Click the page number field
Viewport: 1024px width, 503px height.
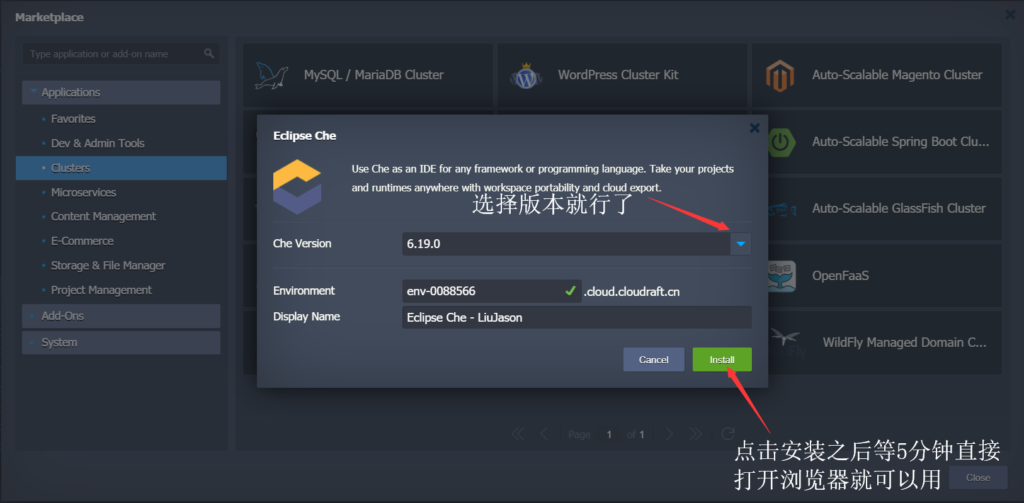(x=609, y=434)
